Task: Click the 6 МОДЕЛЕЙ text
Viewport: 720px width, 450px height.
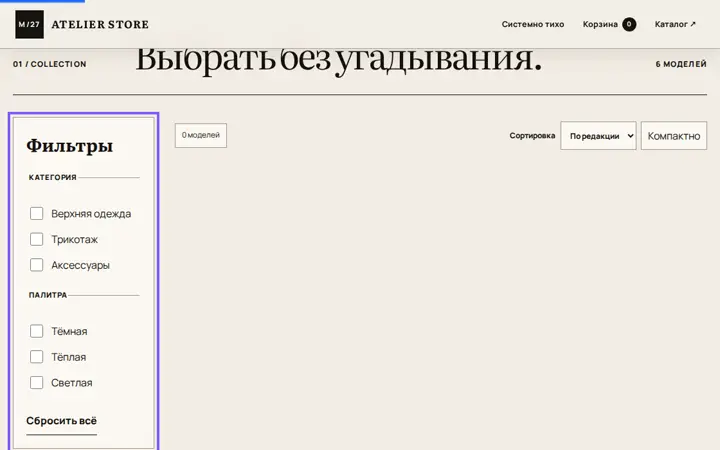Action: (681, 64)
